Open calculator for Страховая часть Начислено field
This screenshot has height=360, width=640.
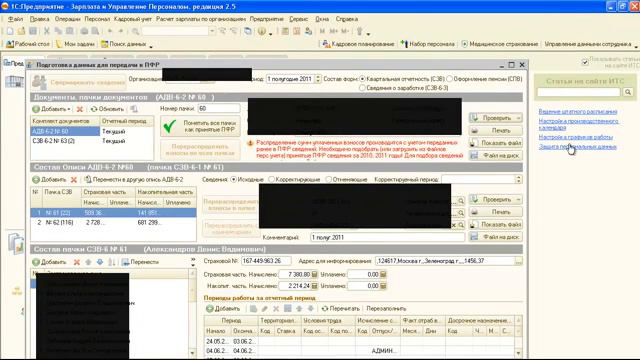point(314,275)
